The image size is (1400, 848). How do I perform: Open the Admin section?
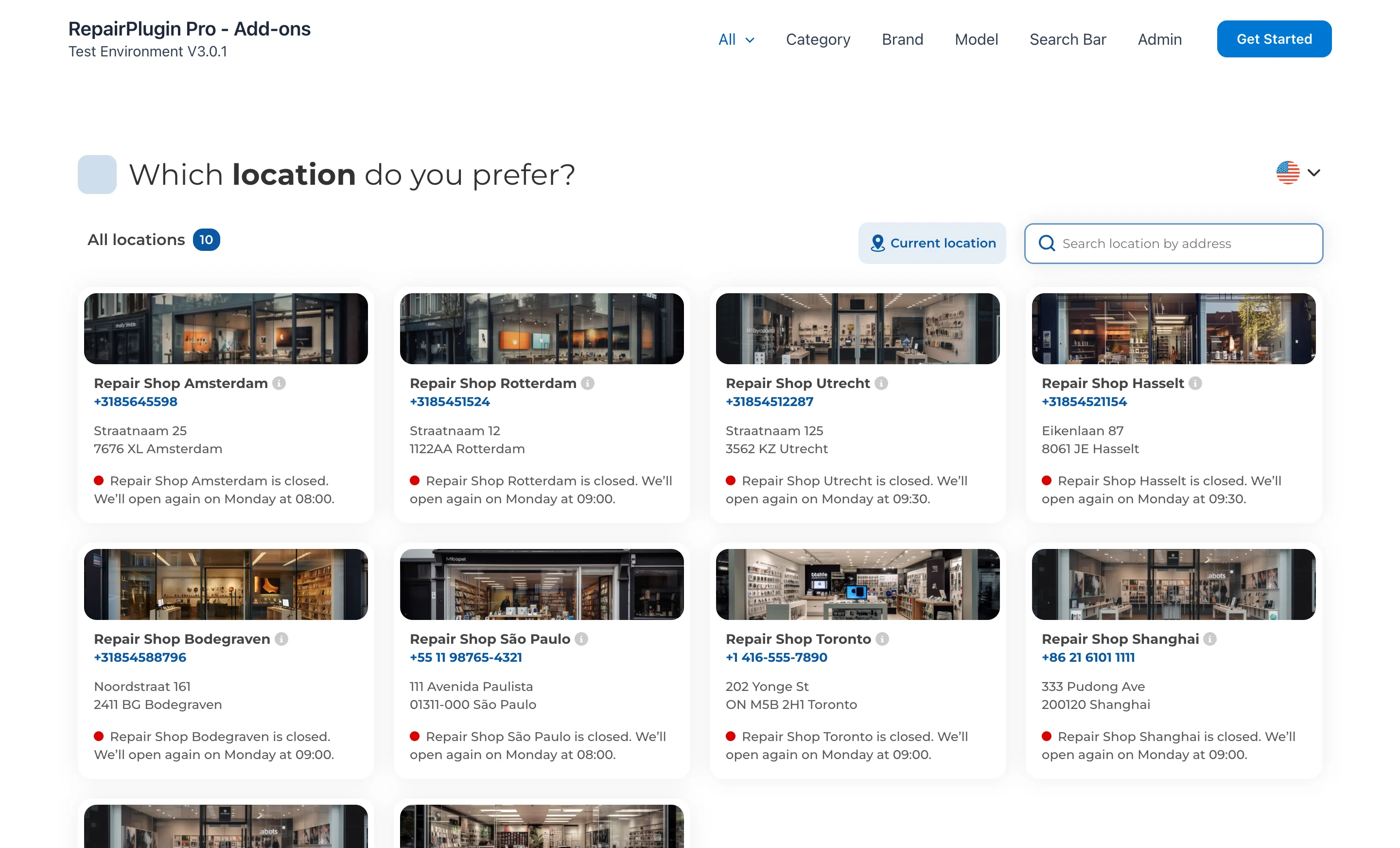[x=1159, y=39]
